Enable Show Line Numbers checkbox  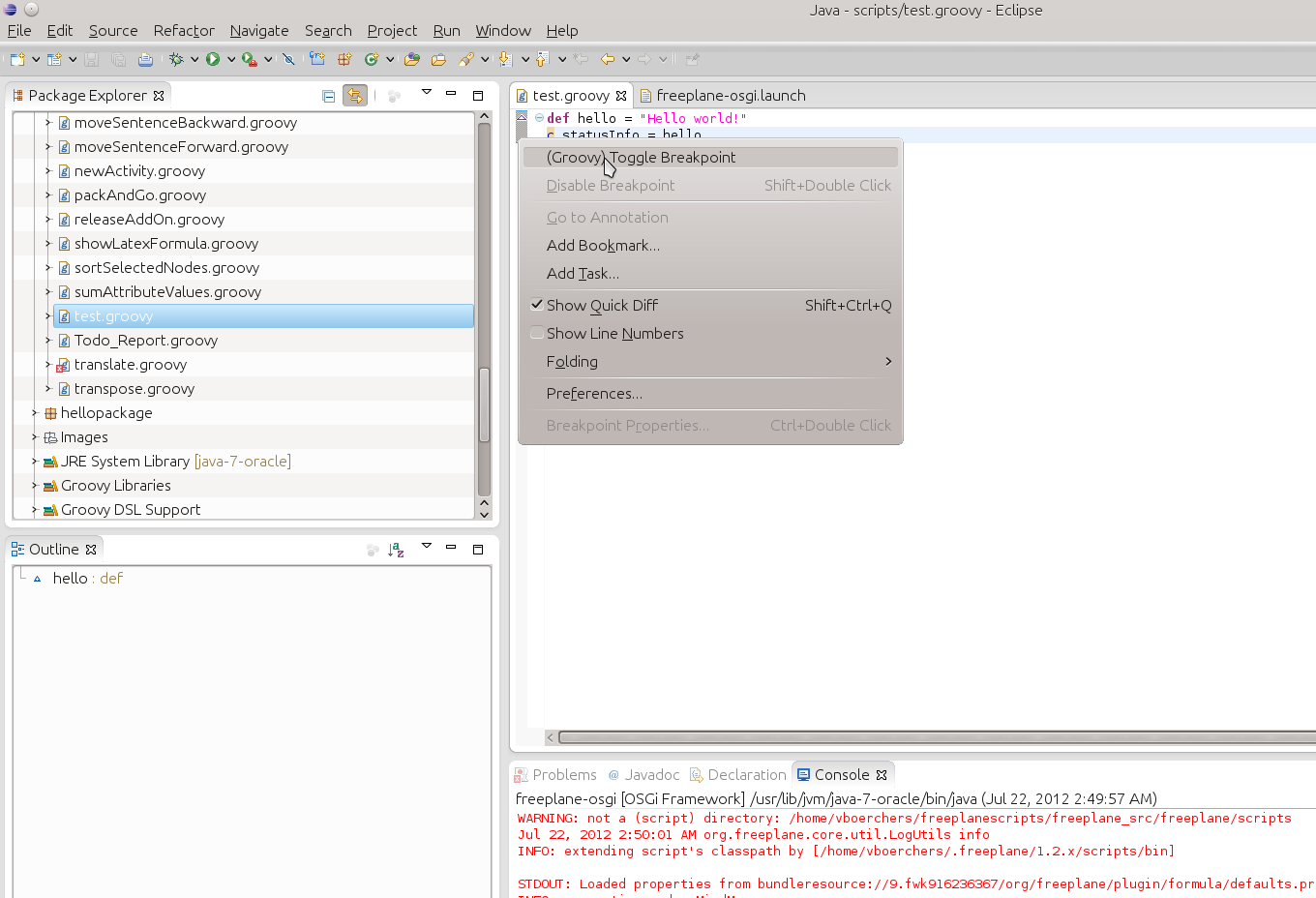pyautogui.click(x=614, y=334)
